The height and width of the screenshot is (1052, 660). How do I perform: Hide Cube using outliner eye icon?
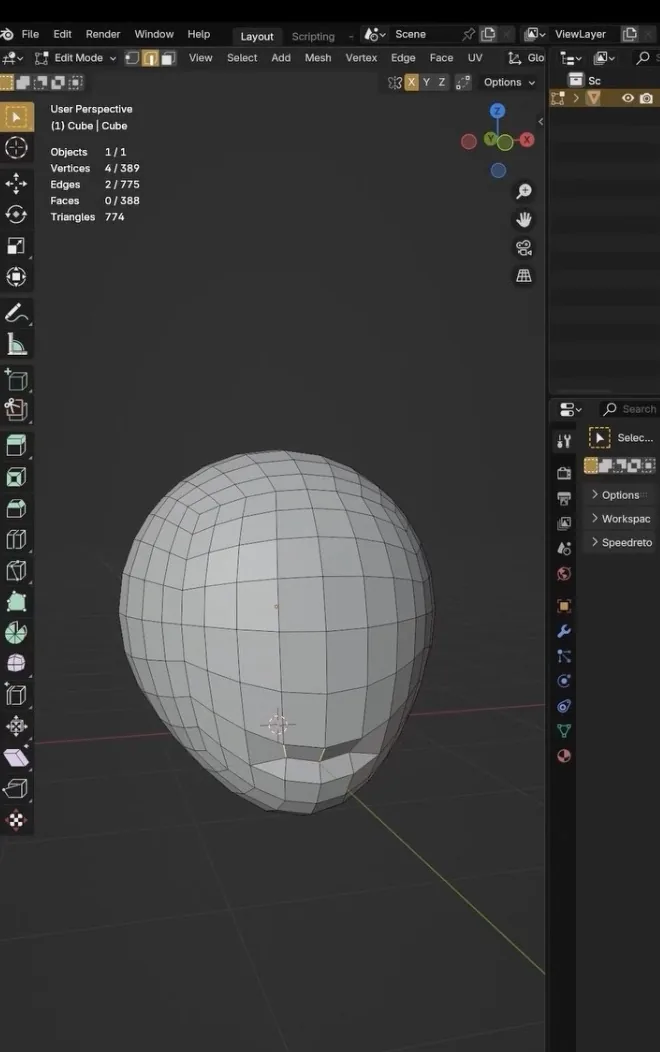[628, 98]
